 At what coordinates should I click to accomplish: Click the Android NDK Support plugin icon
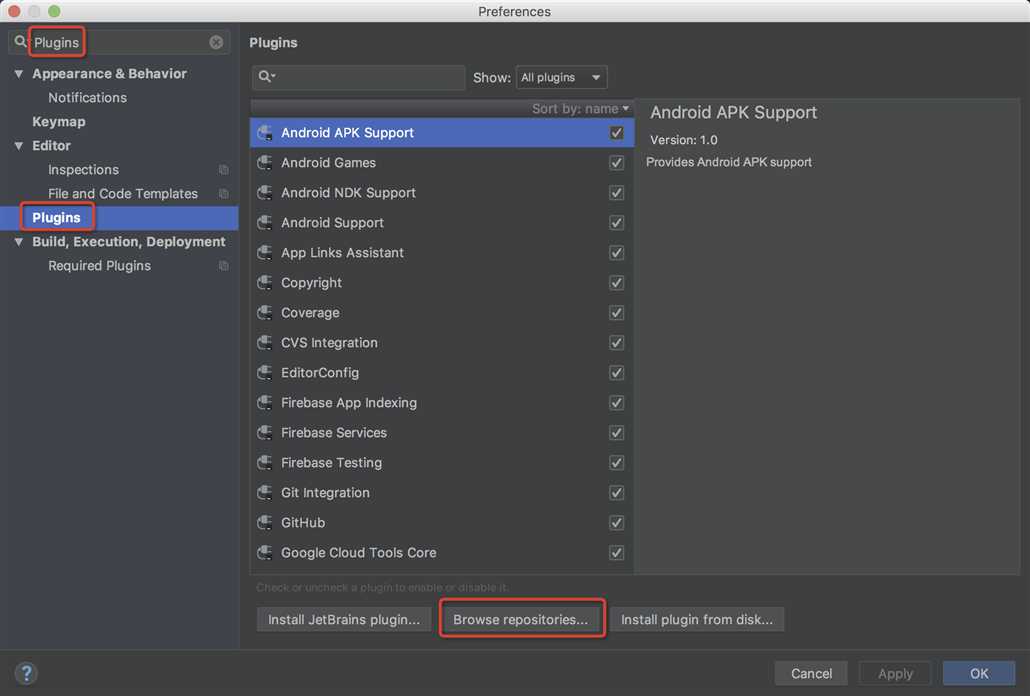[265, 192]
